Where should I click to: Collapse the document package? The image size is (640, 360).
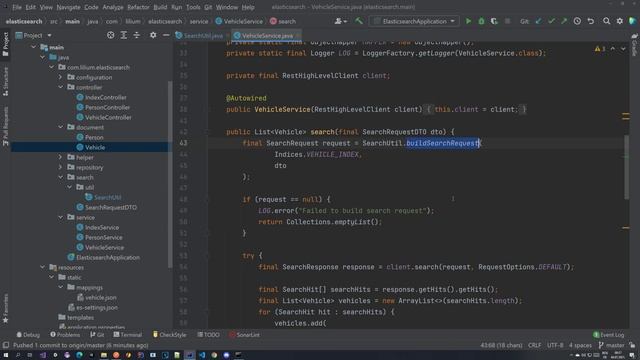60,127
